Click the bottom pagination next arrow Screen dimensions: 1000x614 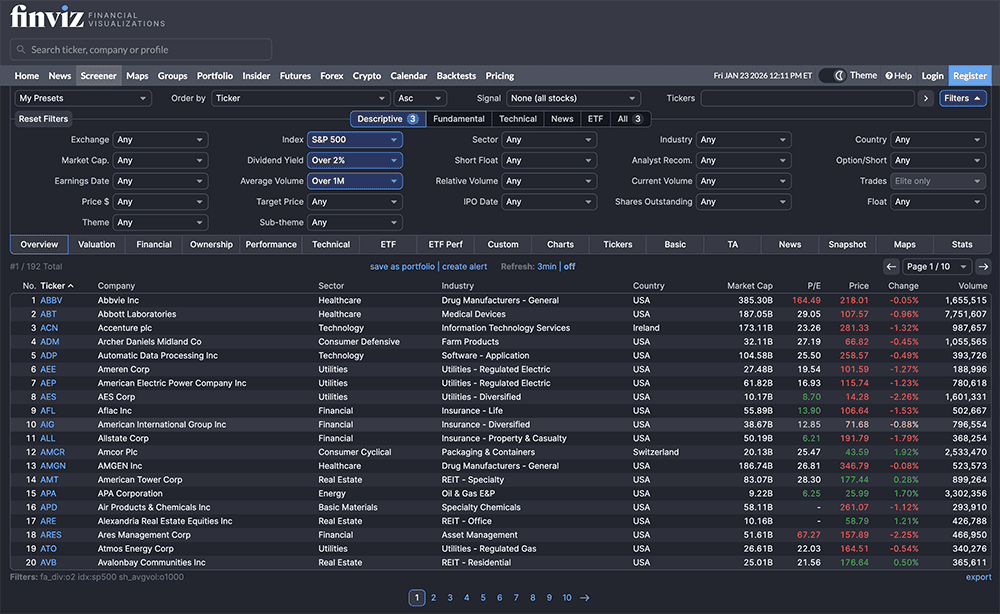[585, 598]
